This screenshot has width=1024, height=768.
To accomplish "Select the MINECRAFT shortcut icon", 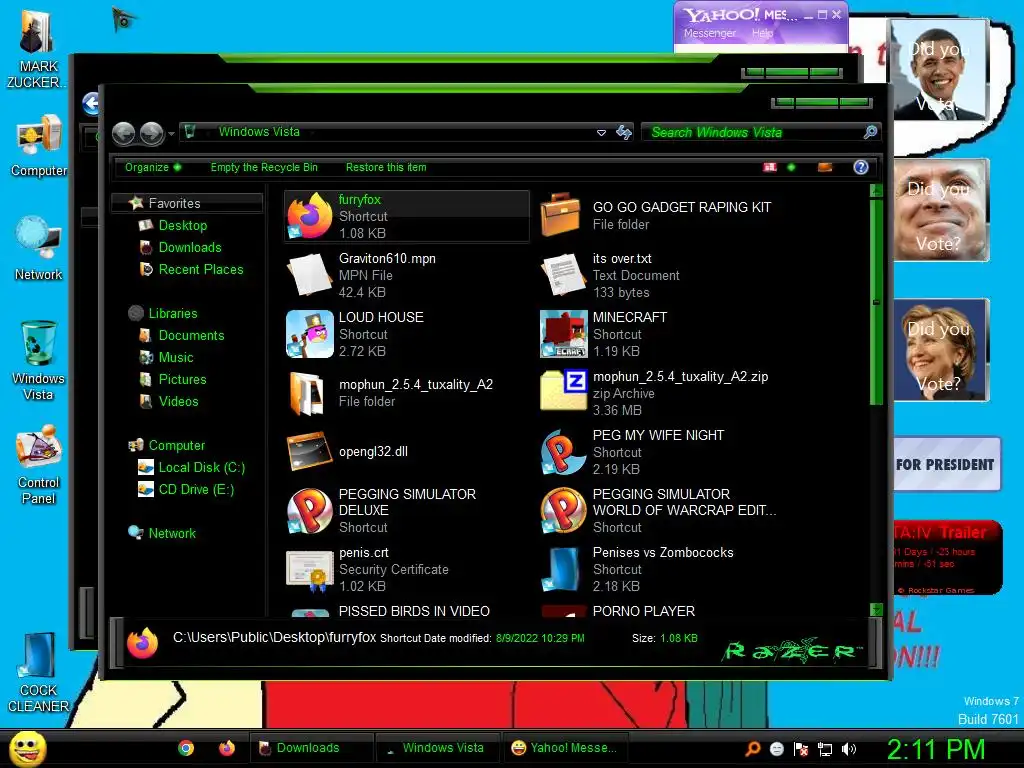I will [x=564, y=334].
